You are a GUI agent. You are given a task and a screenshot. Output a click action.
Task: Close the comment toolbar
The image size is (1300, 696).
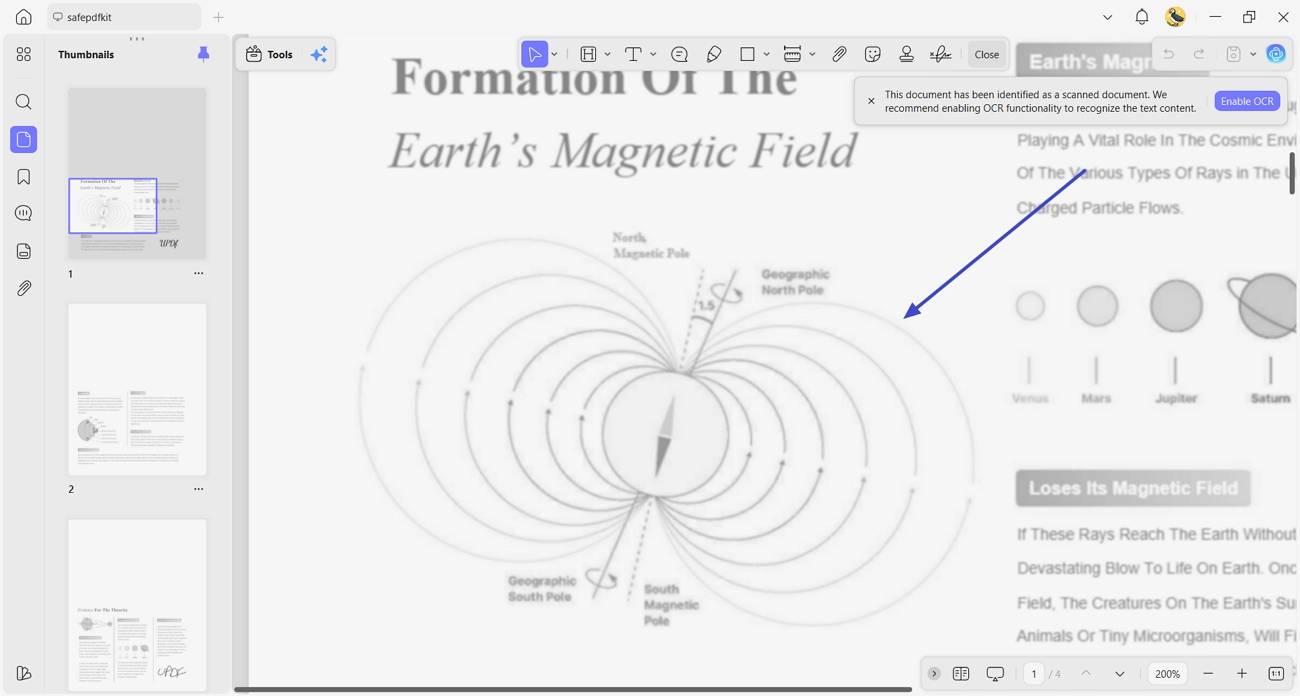(x=987, y=55)
